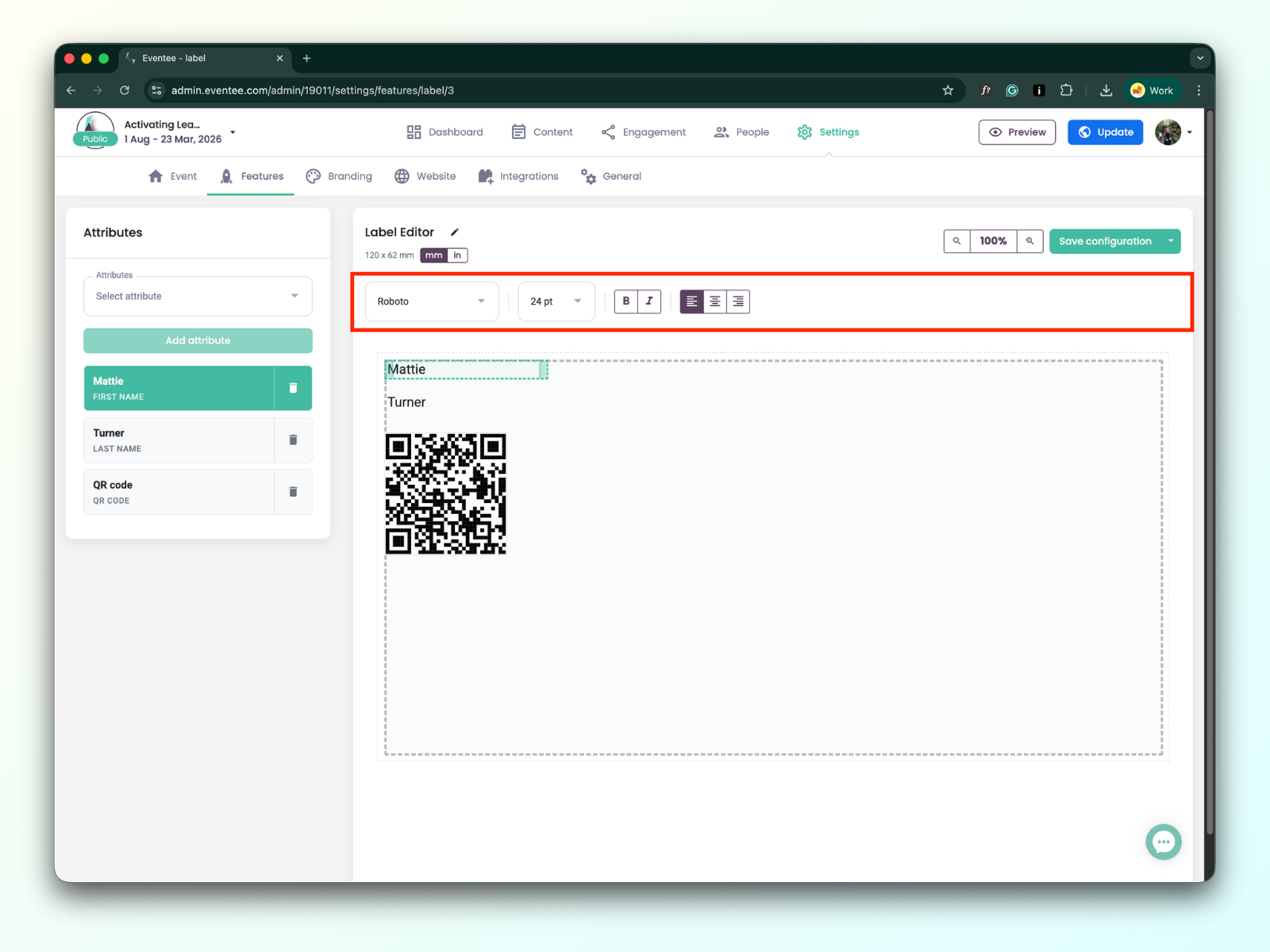Switch to the Features tab
Viewport: 1270px width, 952px height.
click(x=251, y=176)
